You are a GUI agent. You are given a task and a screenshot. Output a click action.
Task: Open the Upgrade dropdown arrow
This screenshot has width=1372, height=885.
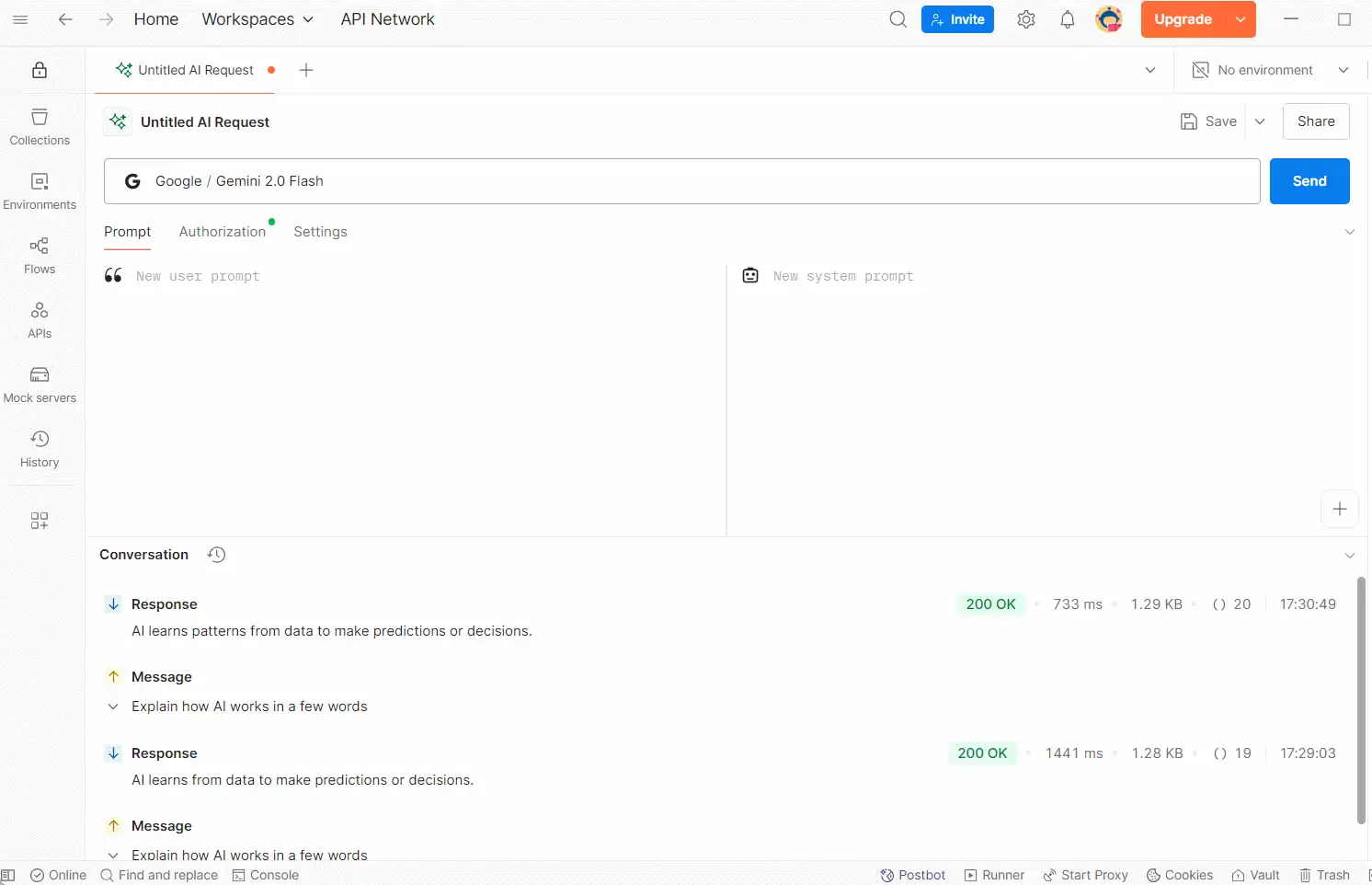click(1241, 19)
